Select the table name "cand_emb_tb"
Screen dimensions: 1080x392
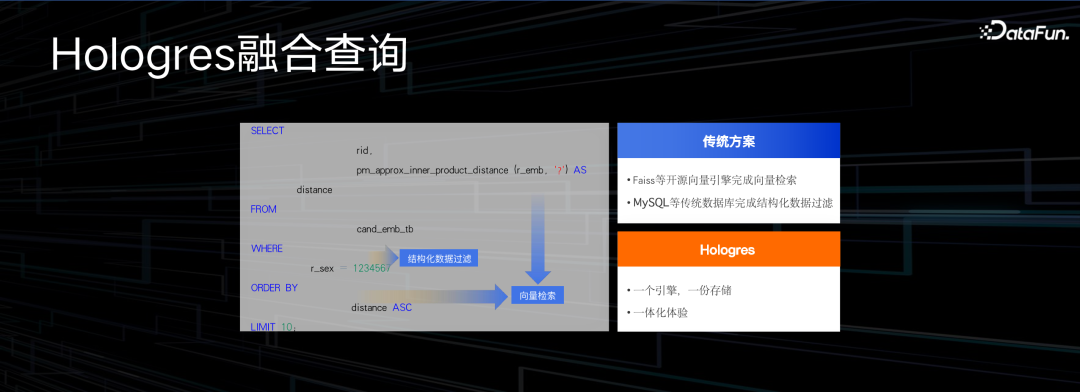pyautogui.click(x=385, y=229)
